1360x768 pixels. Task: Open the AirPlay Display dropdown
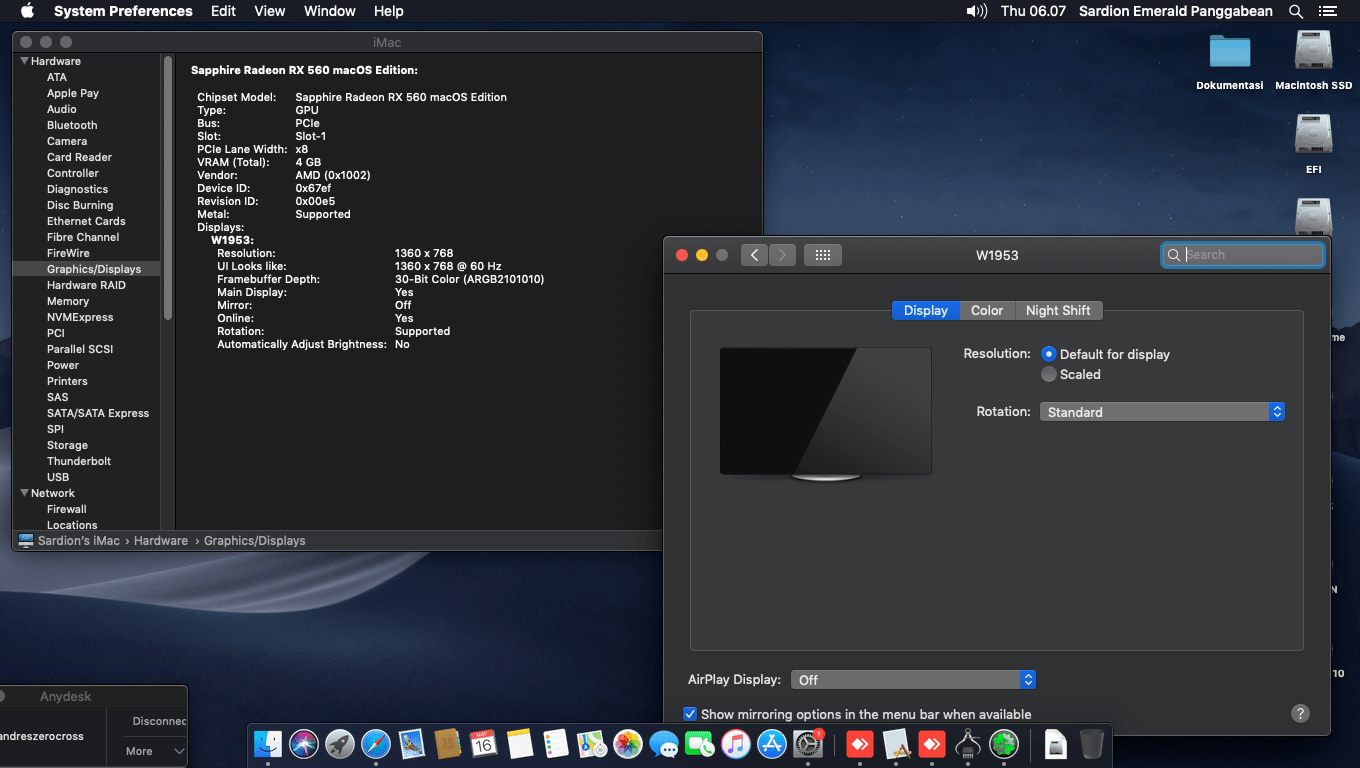point(913,680)
